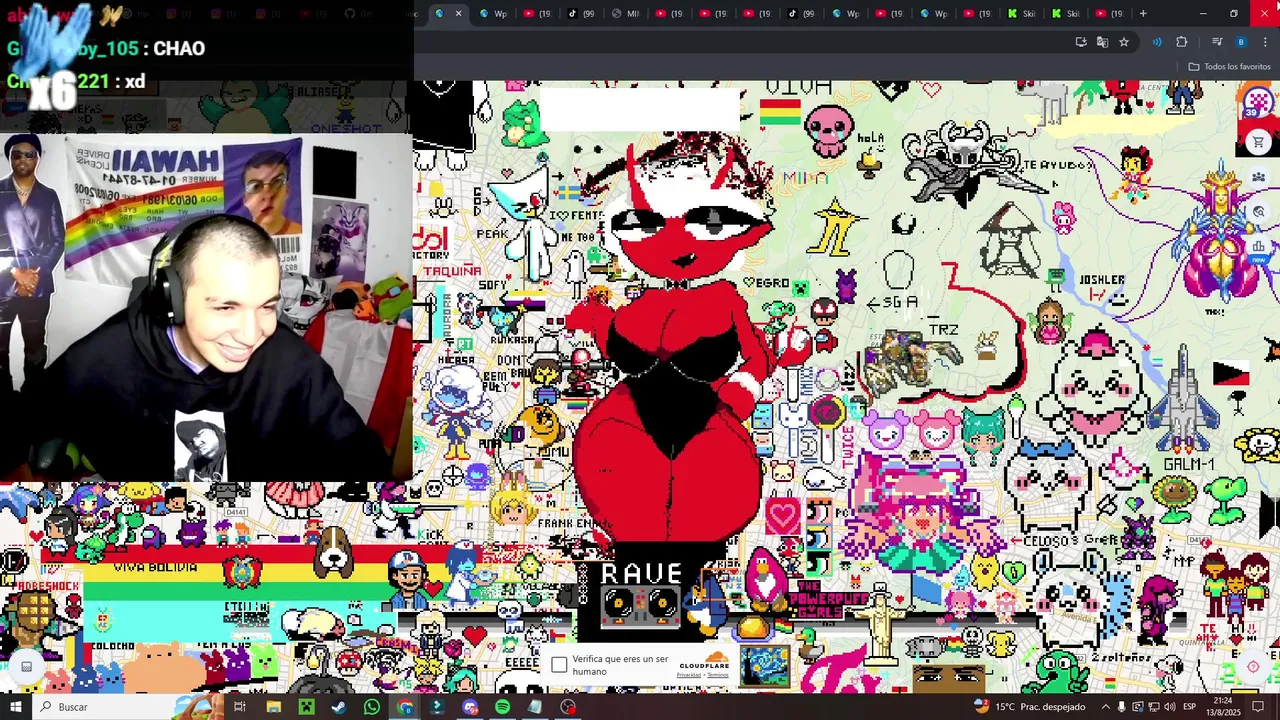The width and height of the screenshot is (1280, 720).
Task: Open the Windows Start menu
Action: [15, 707]
